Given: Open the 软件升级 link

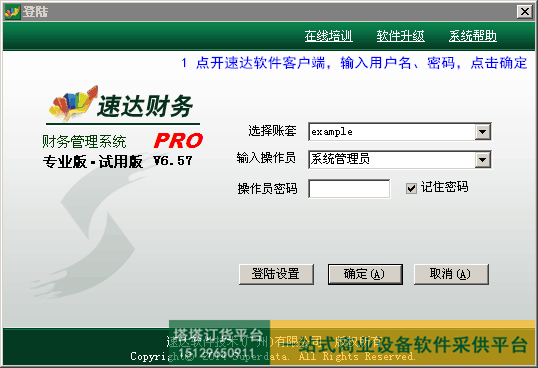Looking at the screenshot, I should [400, 36].
